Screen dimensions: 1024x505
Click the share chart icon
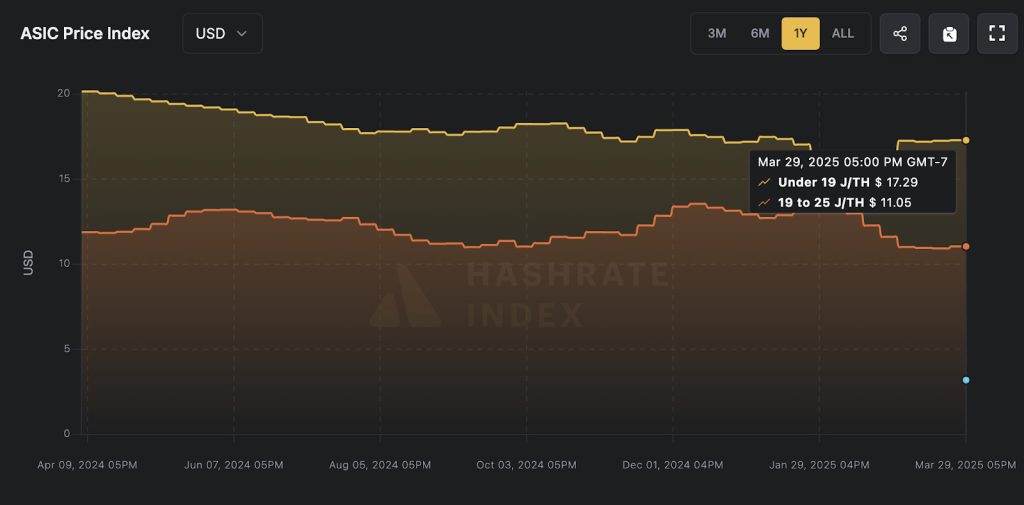pyautogui.click(x=900, y=33)
